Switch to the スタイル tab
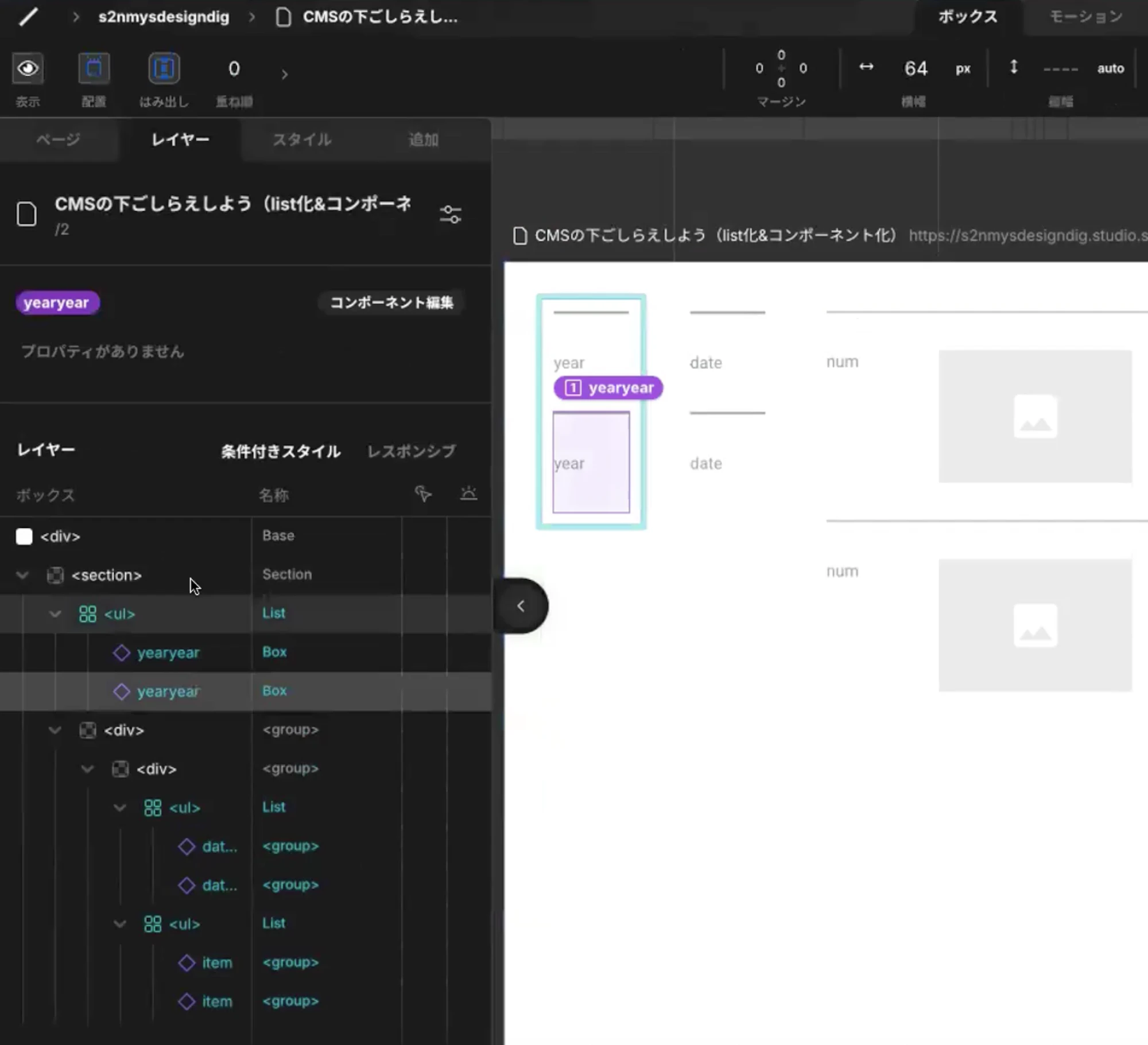1148x1045 pixels. click(302, 139)
